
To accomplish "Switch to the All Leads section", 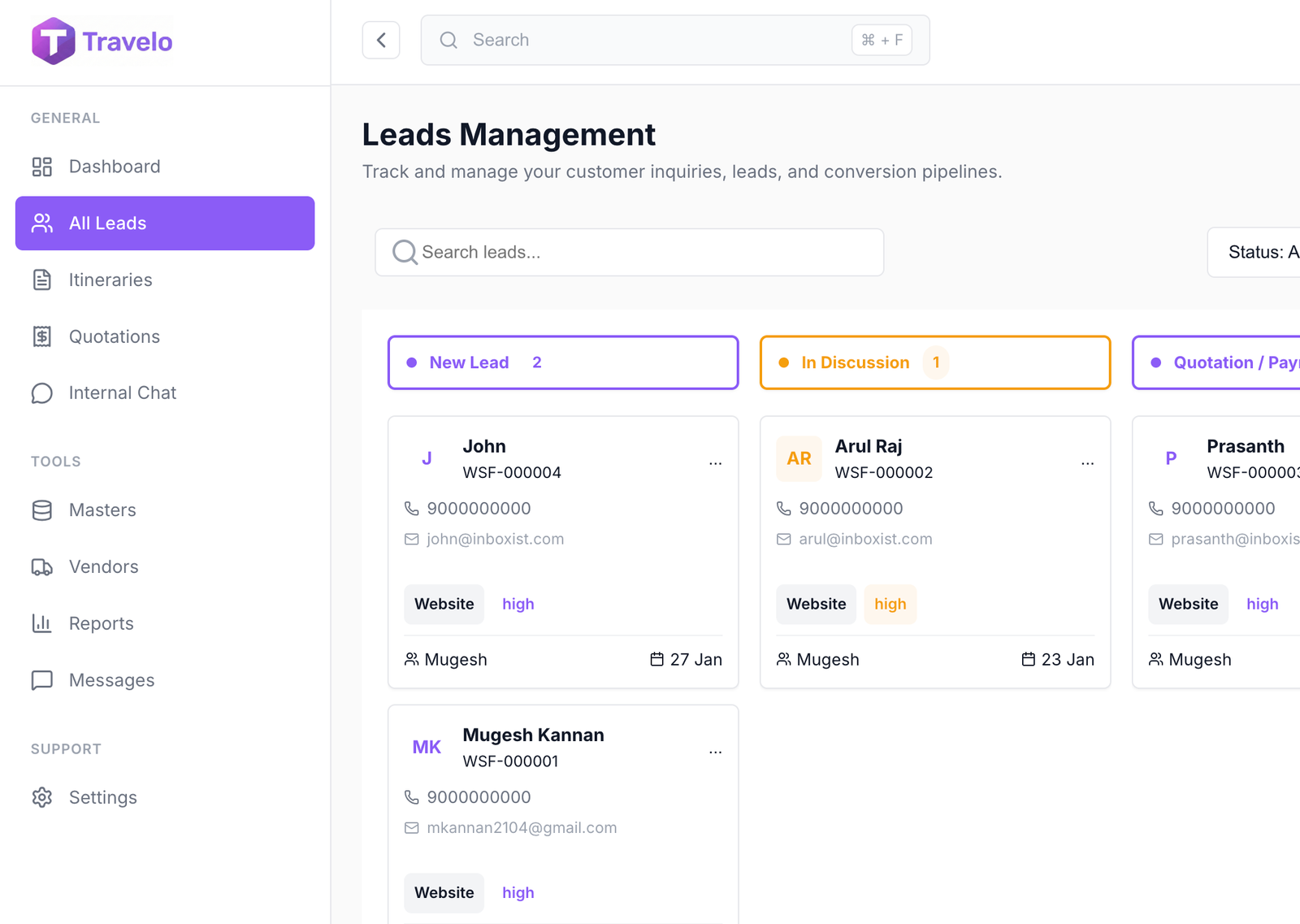I will click(107, 223).
